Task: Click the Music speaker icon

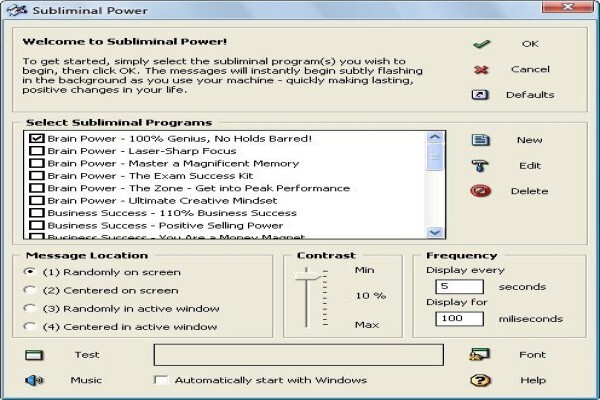Action: pos(34,380)
